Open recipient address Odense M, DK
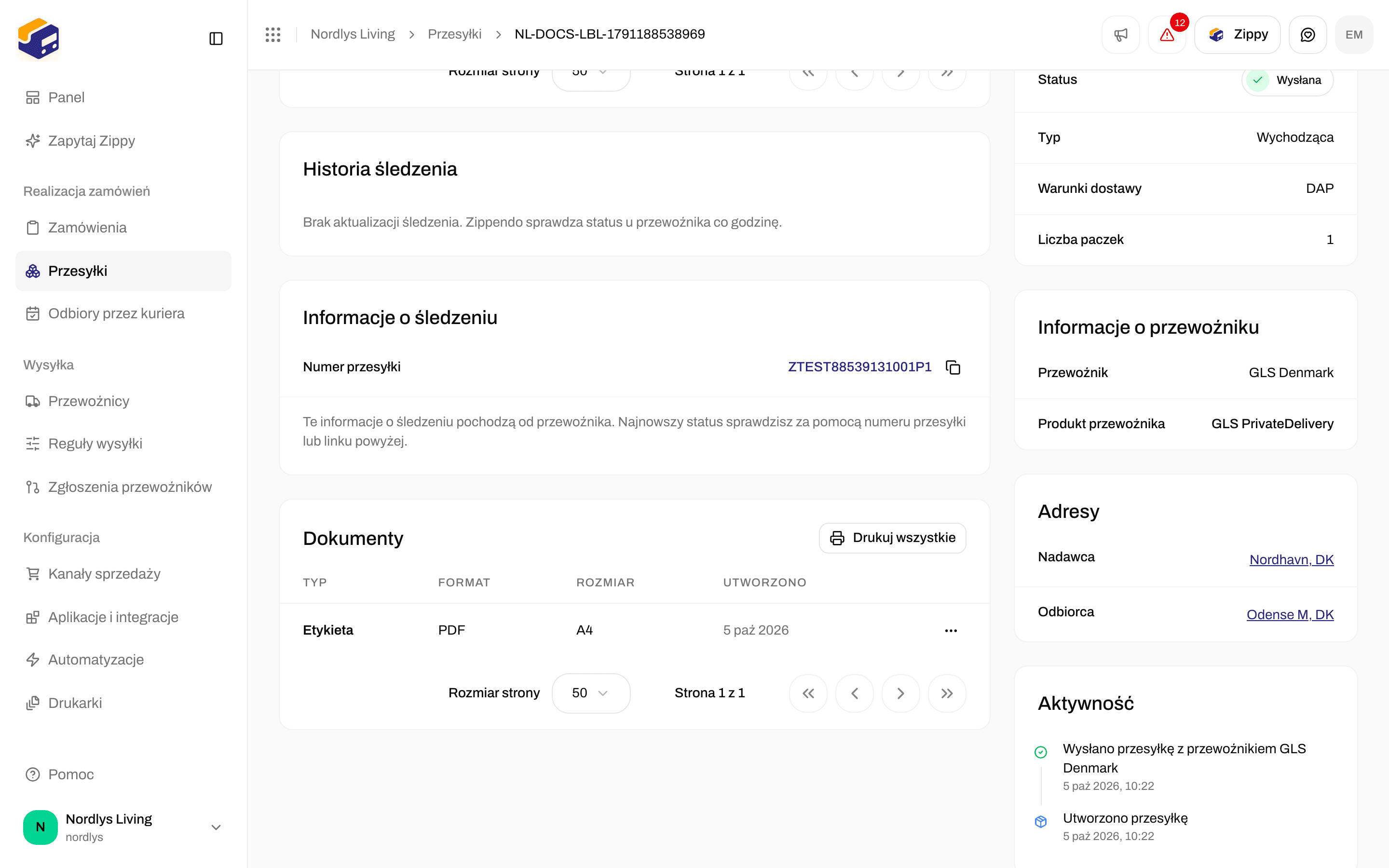 pyautogui.click(x=1290, y=614)
